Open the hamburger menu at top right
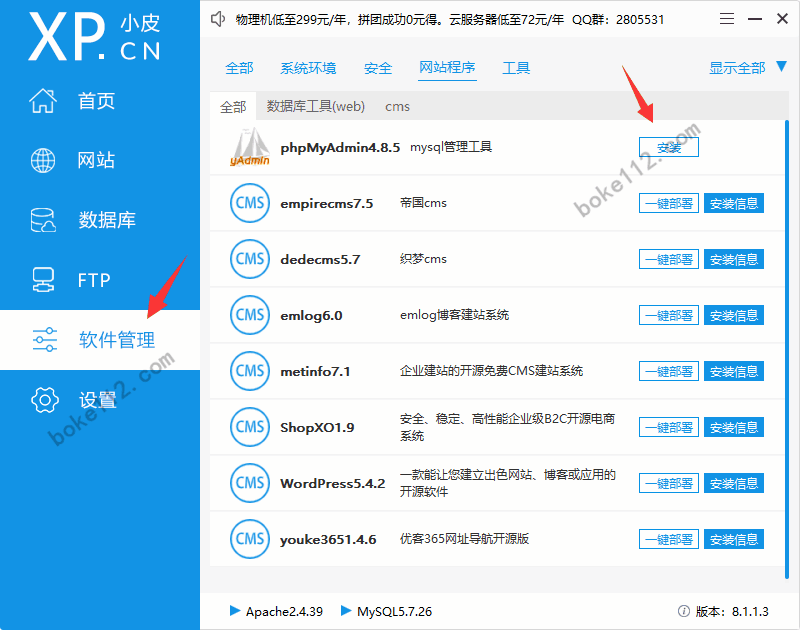This screenshot has width=800, height=630. point(727,18)
